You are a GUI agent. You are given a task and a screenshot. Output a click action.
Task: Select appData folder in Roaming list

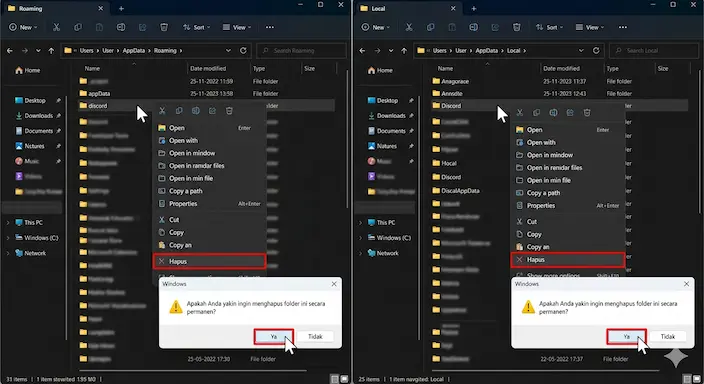[99, 94]
